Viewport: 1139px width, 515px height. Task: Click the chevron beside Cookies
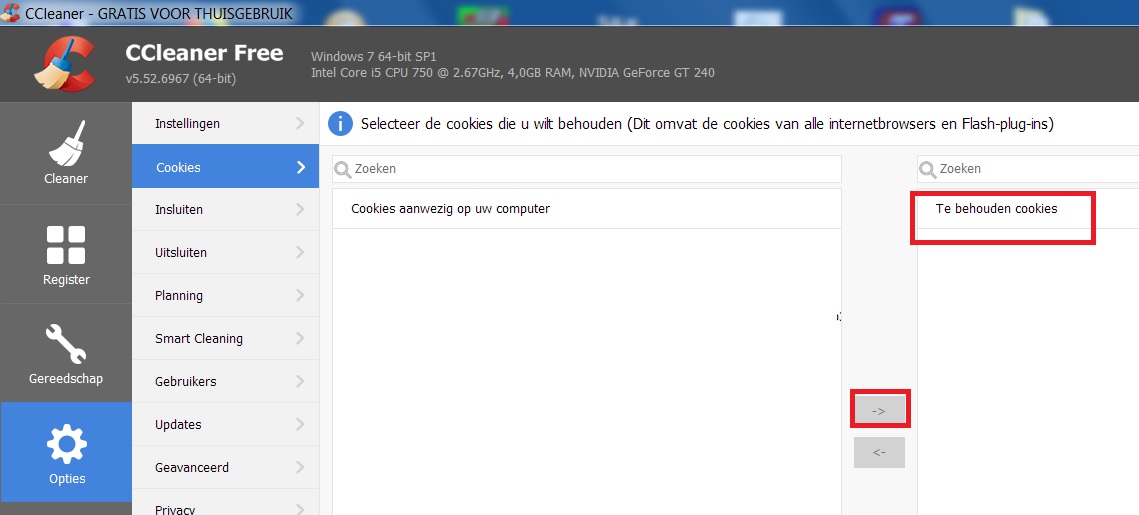301,167
